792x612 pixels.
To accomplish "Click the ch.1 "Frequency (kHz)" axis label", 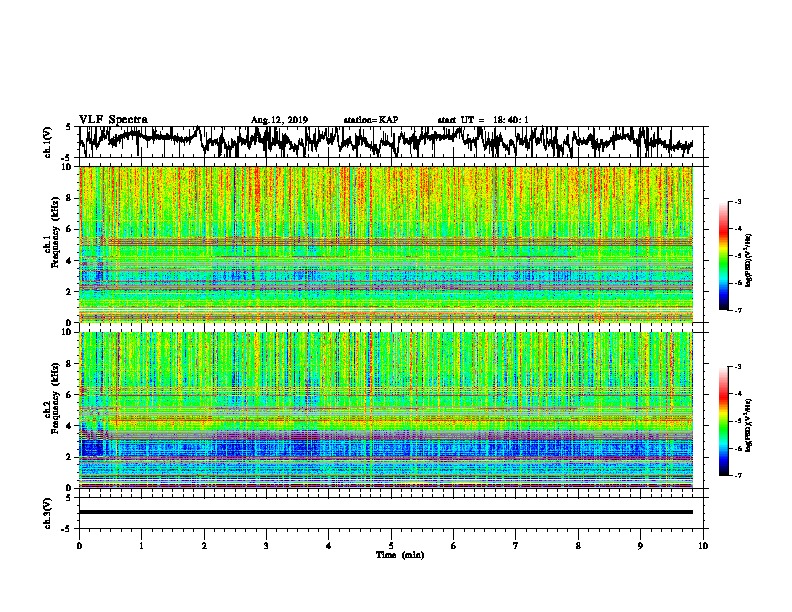I will click(x=55, y=233).
